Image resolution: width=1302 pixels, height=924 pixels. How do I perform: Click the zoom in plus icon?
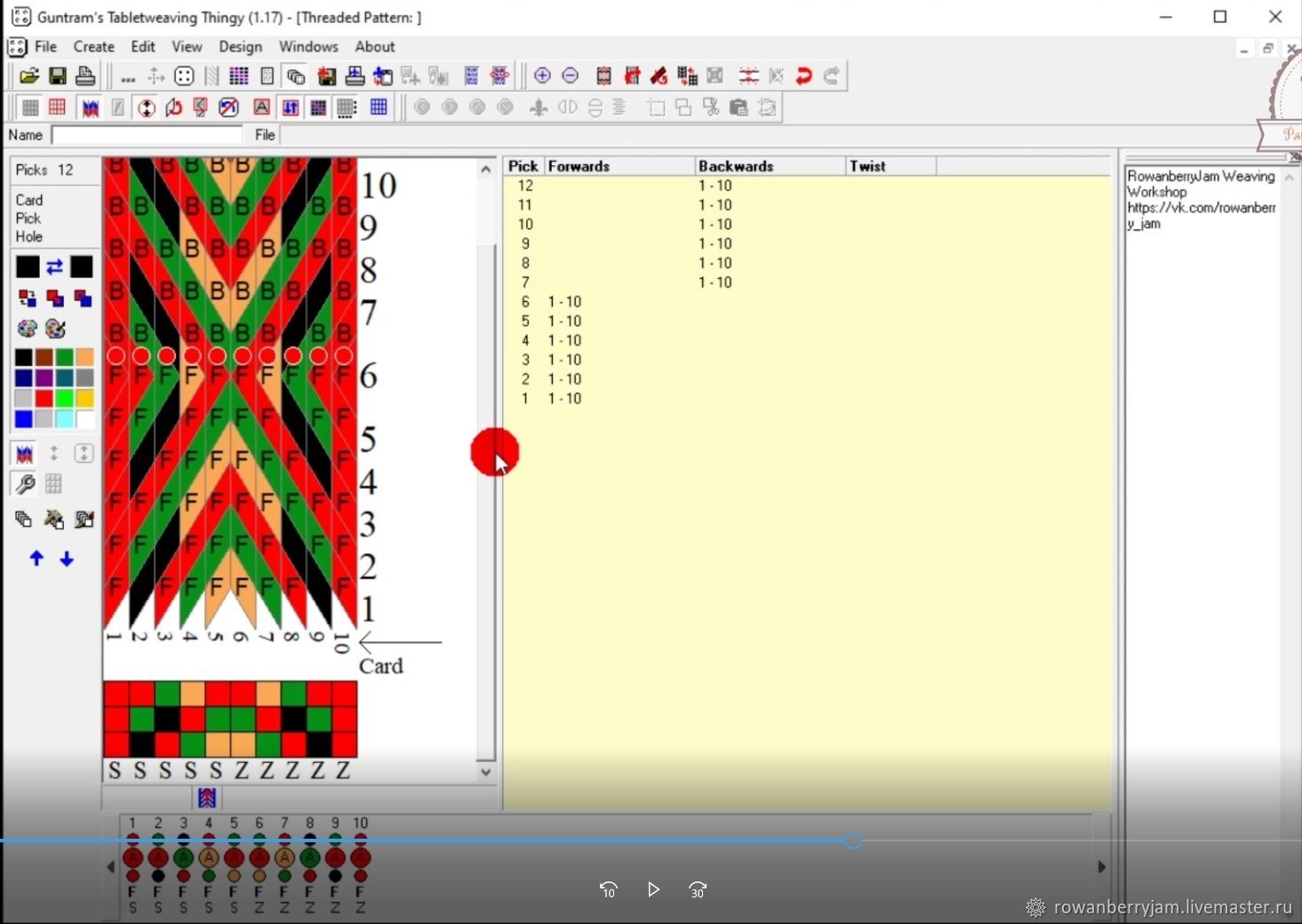[x=542, y=76]
